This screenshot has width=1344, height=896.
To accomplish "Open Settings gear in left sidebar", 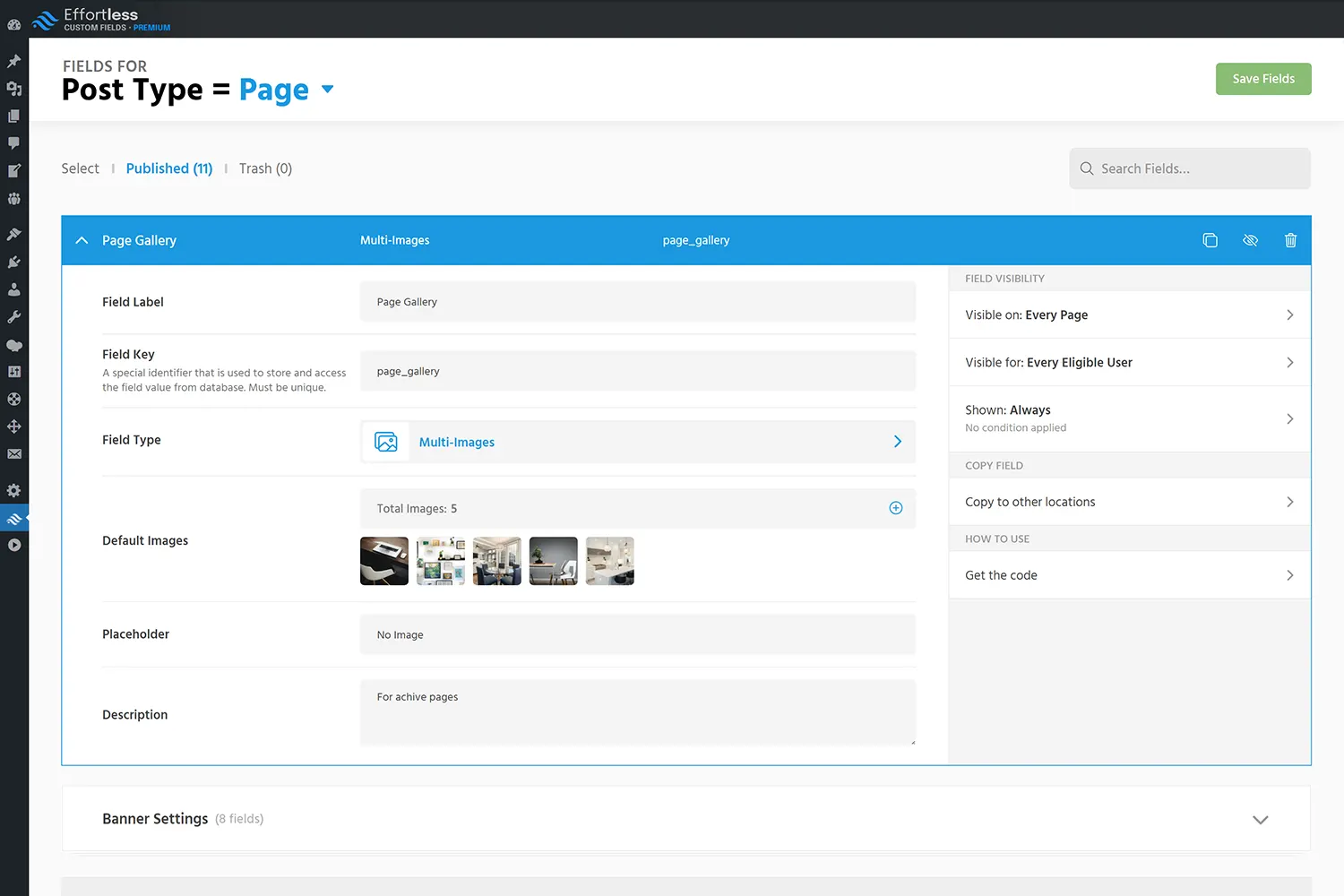I will (x=14, y=490).
